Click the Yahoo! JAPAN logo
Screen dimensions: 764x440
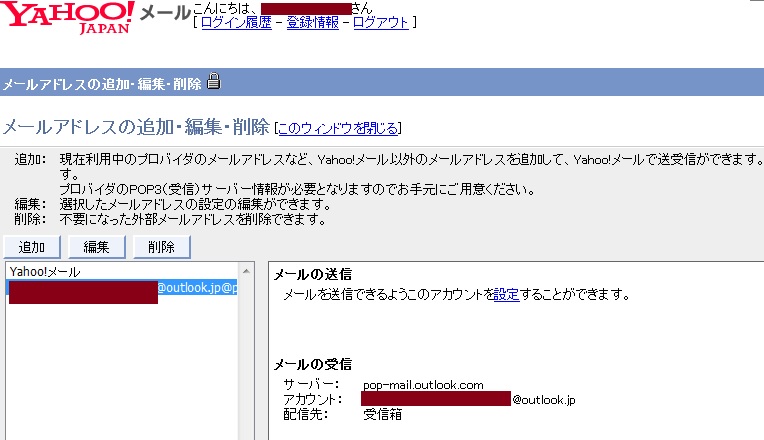pos(68,18)
